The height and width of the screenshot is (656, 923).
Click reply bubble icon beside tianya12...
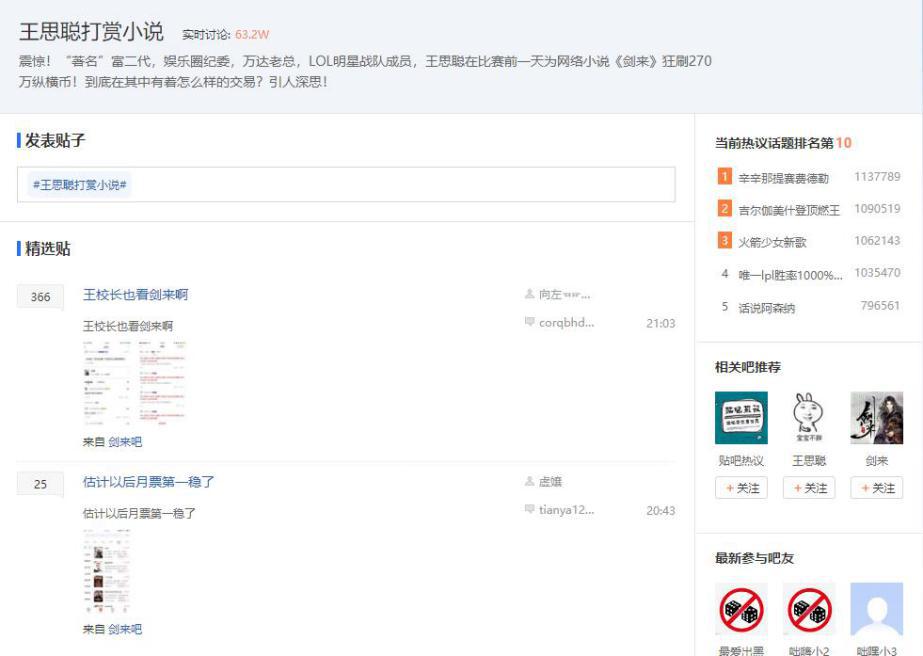coord(529,509)
